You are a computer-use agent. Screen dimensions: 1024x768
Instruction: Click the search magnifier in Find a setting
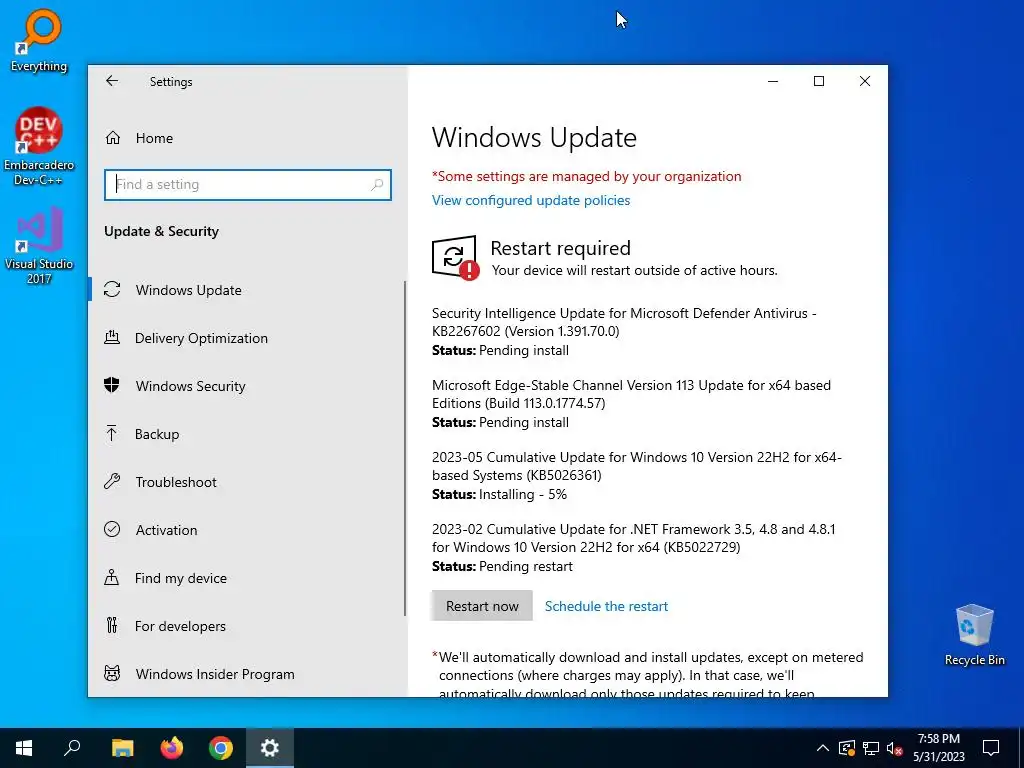tap(377, 185)
